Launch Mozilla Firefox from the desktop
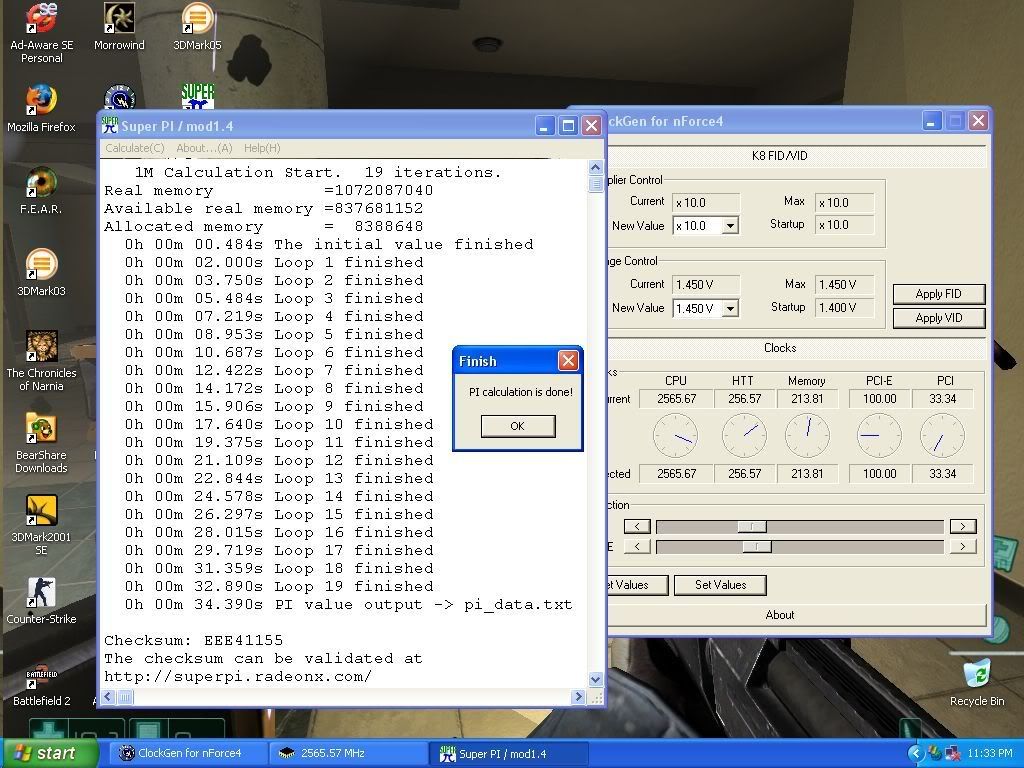 point(41,101)
